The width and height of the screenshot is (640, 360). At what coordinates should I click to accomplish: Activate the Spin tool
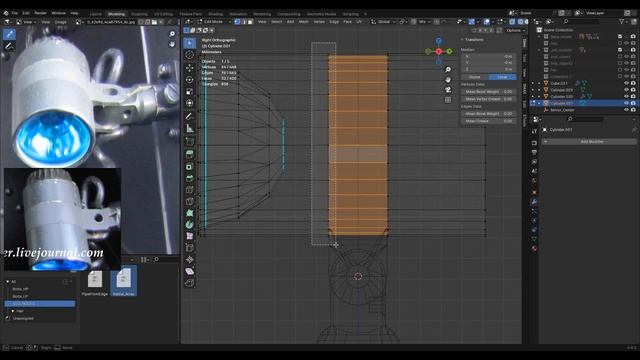click(x=190, y=224)
